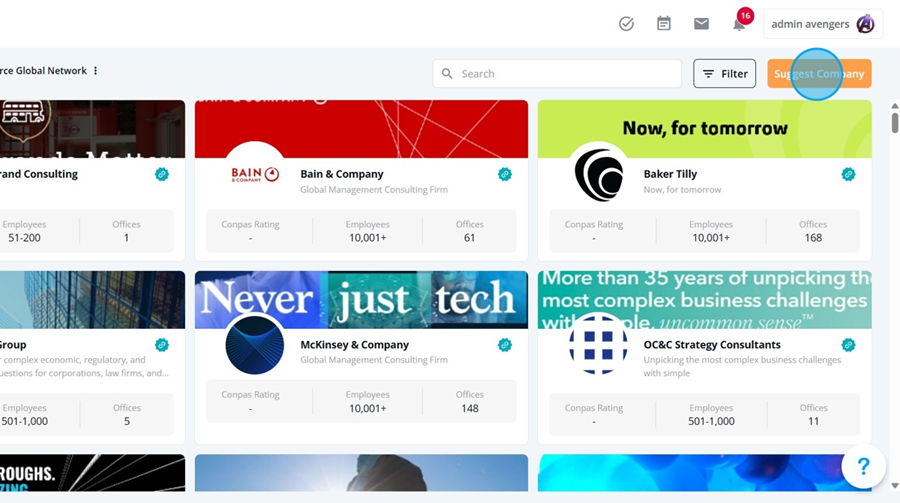The height and width of the screenshot is (503, 900).
Task: Click the Suggest Company button
Action: pos(819,73)
